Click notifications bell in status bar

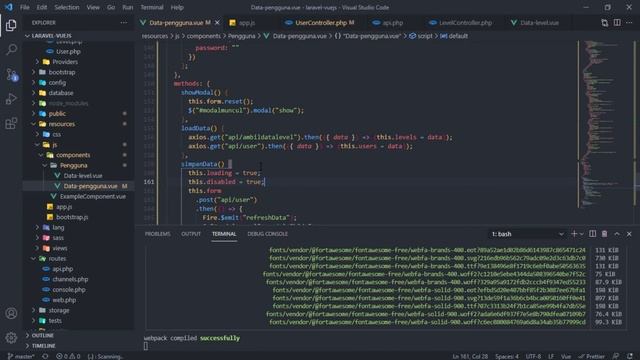(630, 356)
